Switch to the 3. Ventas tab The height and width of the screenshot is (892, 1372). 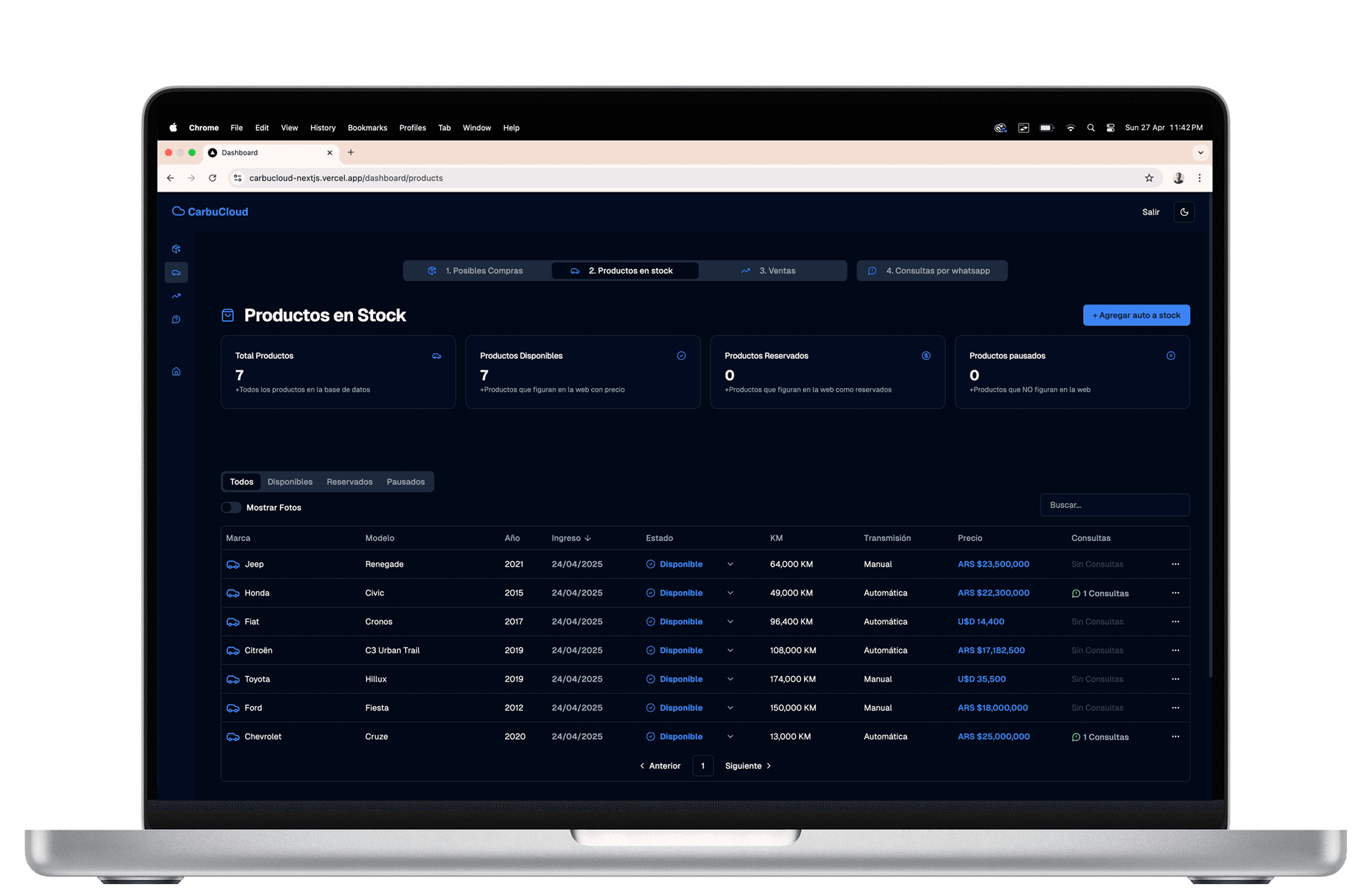(769, 271)
